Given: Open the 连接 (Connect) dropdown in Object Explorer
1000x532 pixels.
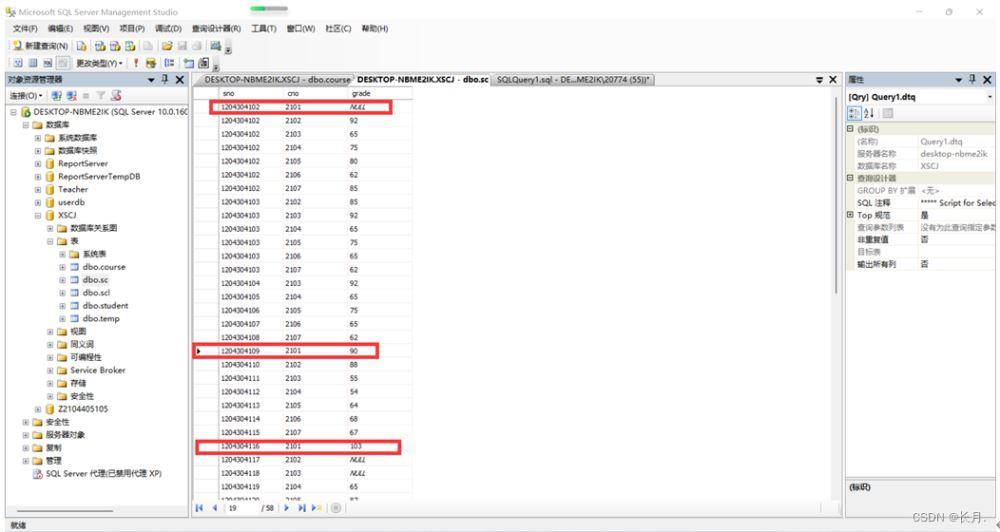Looking at the screenshot, I should 24,96.
